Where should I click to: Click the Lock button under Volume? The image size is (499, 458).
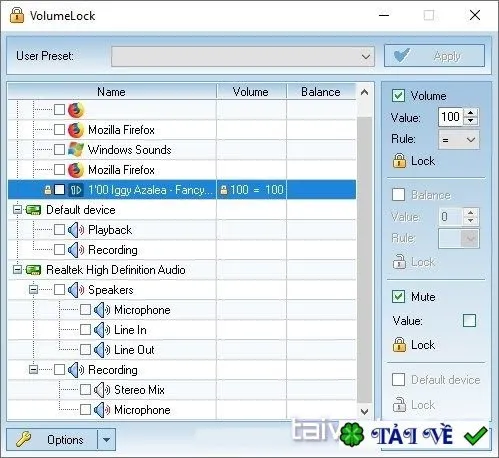coord(414,161)
